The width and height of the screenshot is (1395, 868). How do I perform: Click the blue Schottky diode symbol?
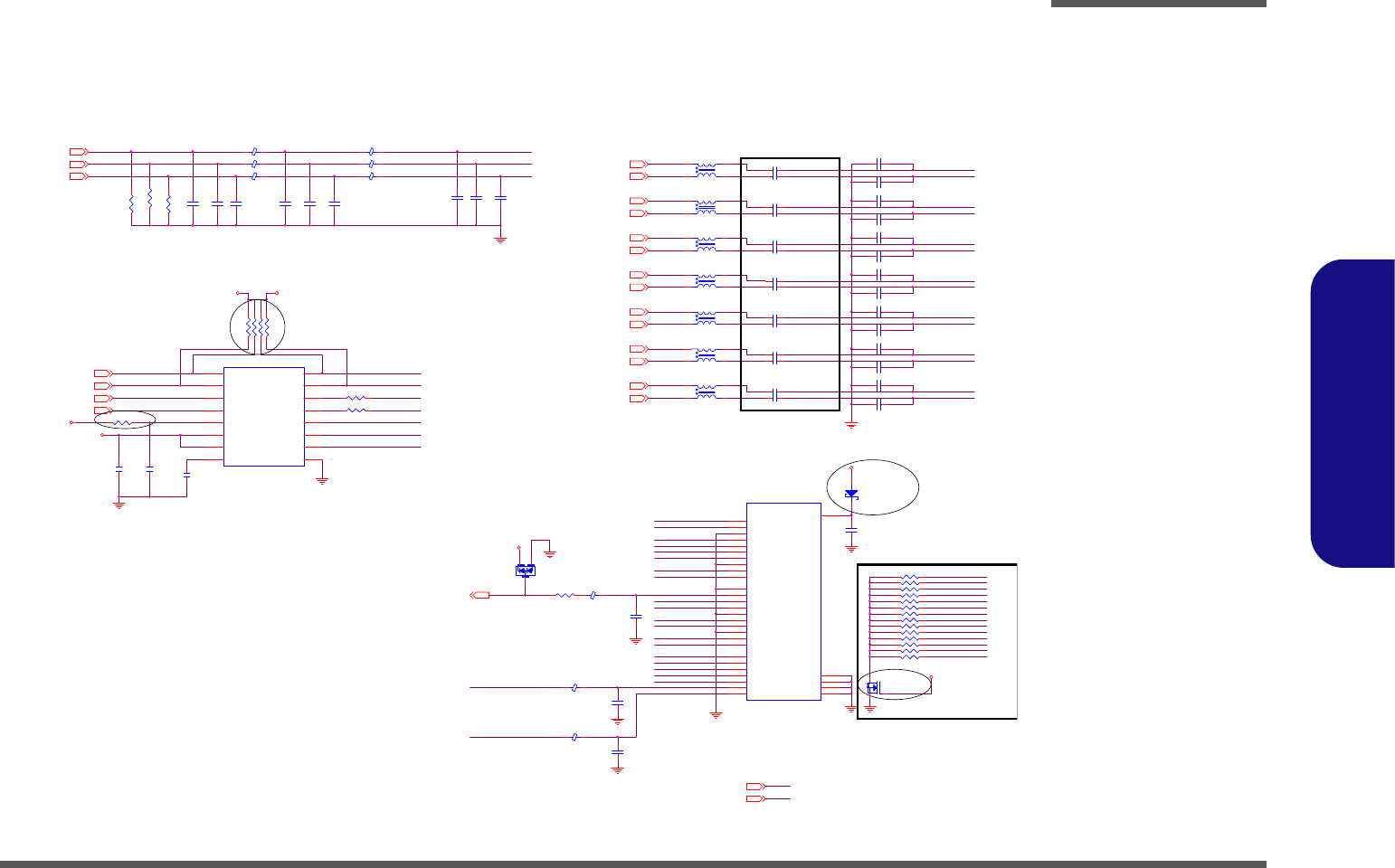coord(850,494)
